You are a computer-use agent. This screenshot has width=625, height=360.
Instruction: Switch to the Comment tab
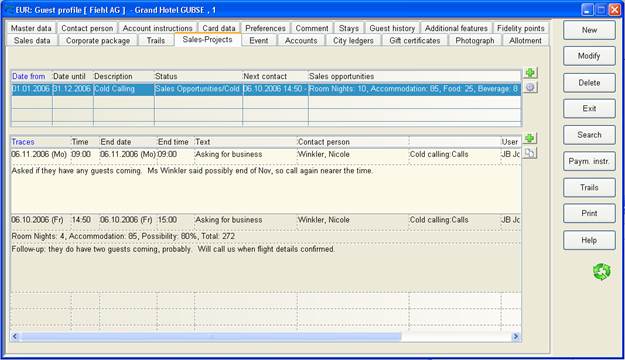click(312, 28)
